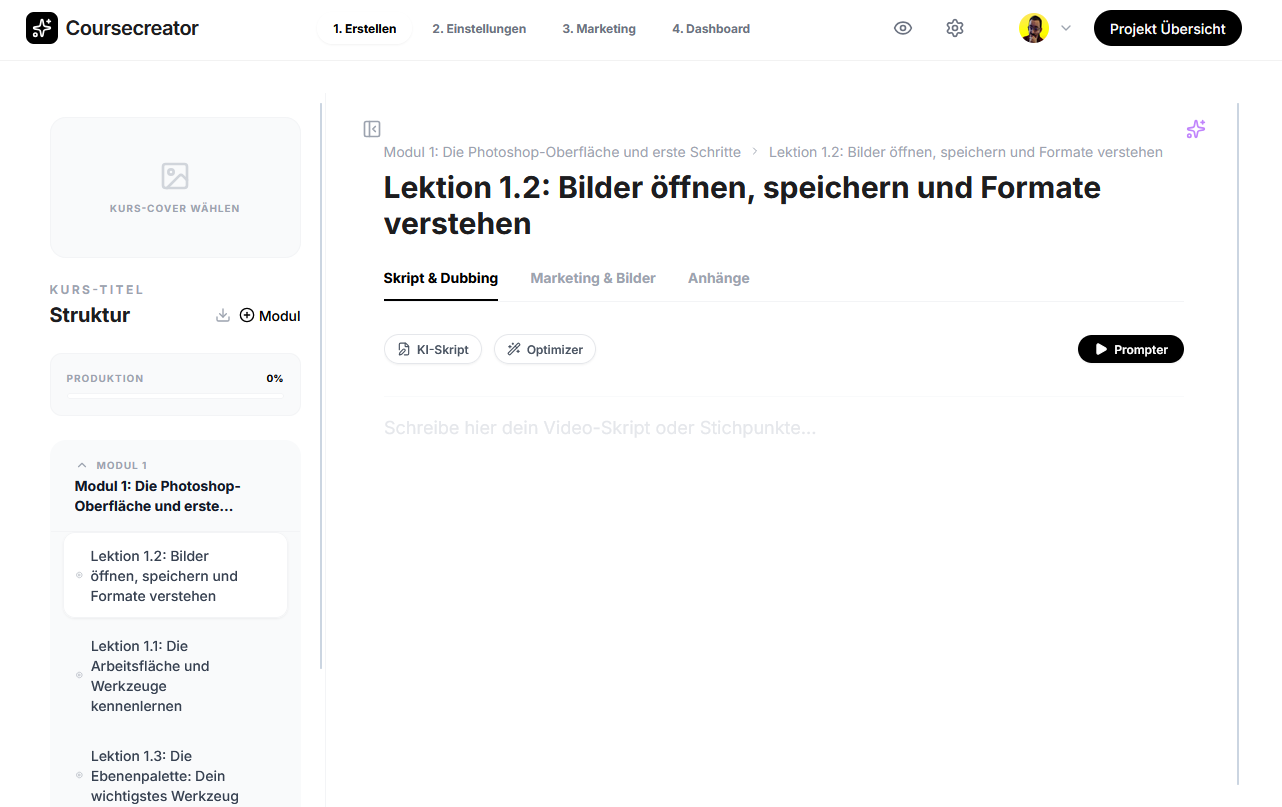Click the Coursecreator logo icon

click(x=41, y=27)
